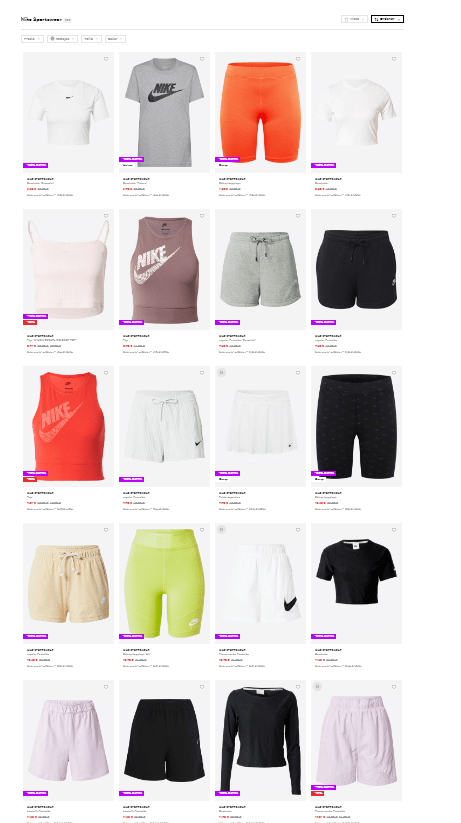Image resolution: width=461 pixels, height=823 pixels.
Task: Open the third filter dropdown
Action: click(x=91, y=39)
